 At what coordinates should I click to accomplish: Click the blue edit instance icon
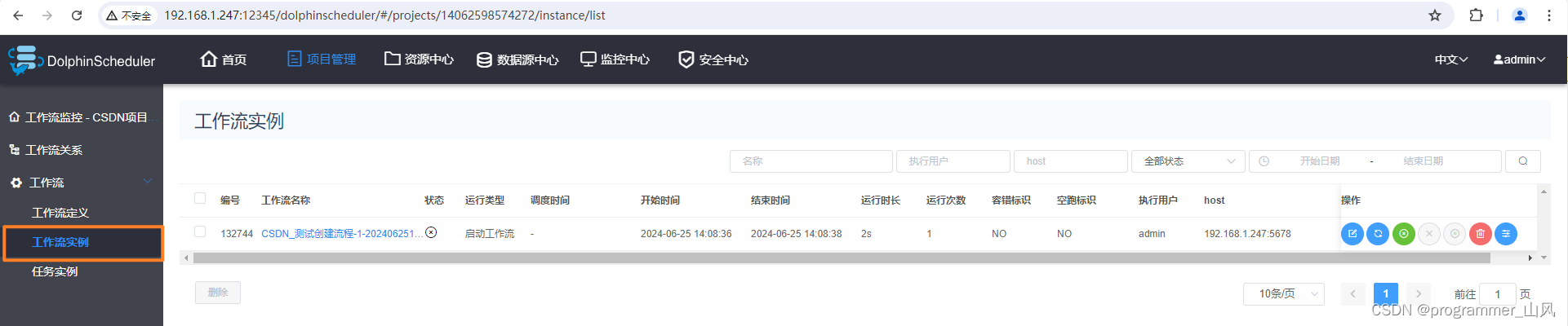(x=1352, y=234)
